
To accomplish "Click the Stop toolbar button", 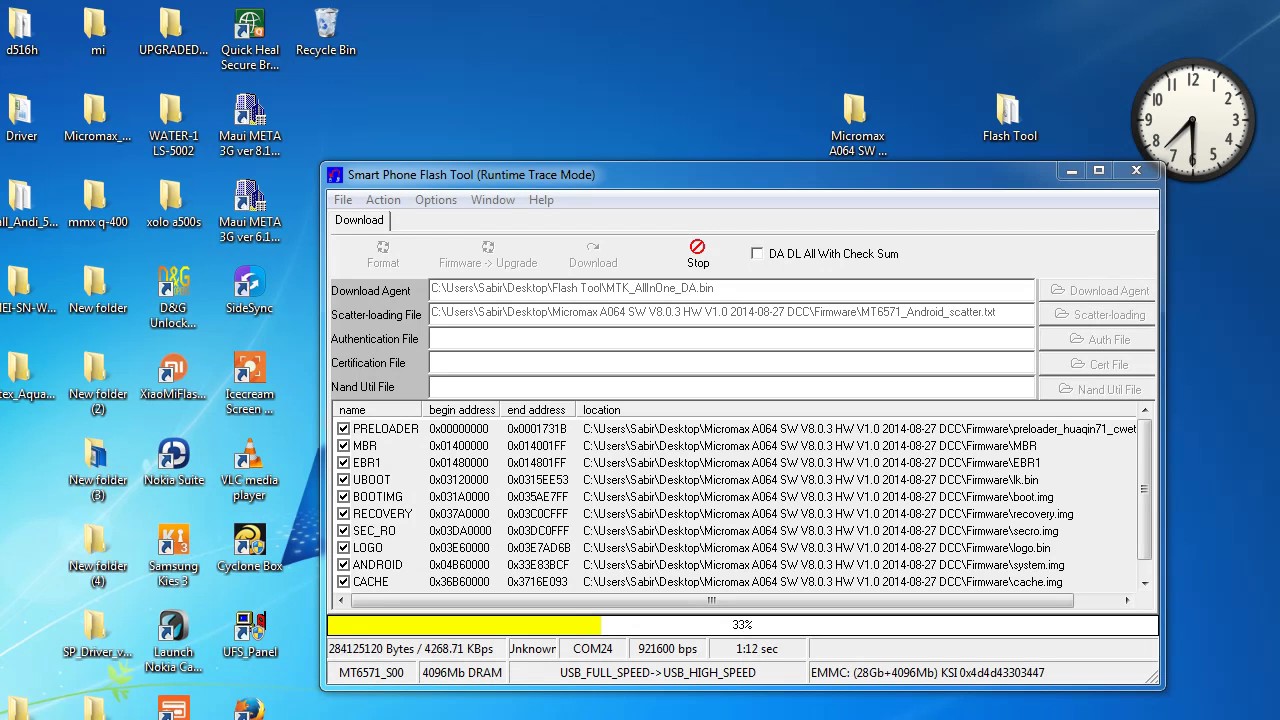I will point(698,254).
